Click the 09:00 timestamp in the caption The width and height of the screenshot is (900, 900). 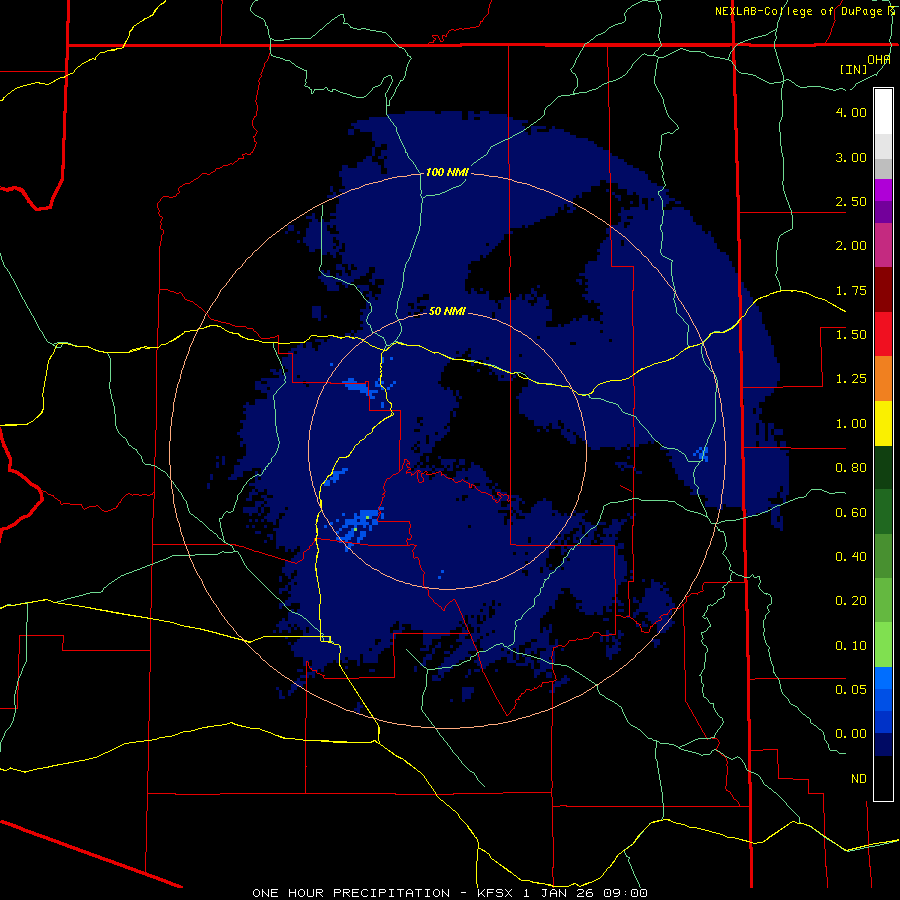click(x=625, y=893)
